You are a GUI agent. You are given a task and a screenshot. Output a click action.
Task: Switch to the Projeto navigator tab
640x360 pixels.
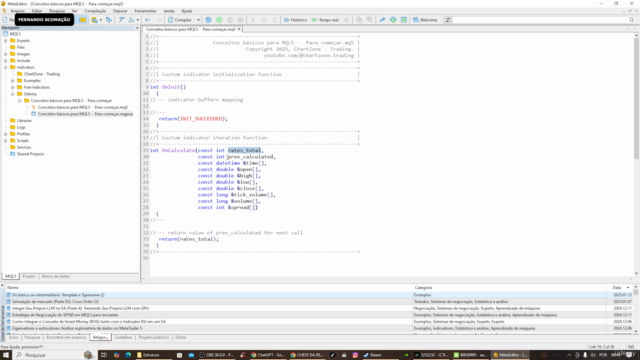tap(29, 276)
